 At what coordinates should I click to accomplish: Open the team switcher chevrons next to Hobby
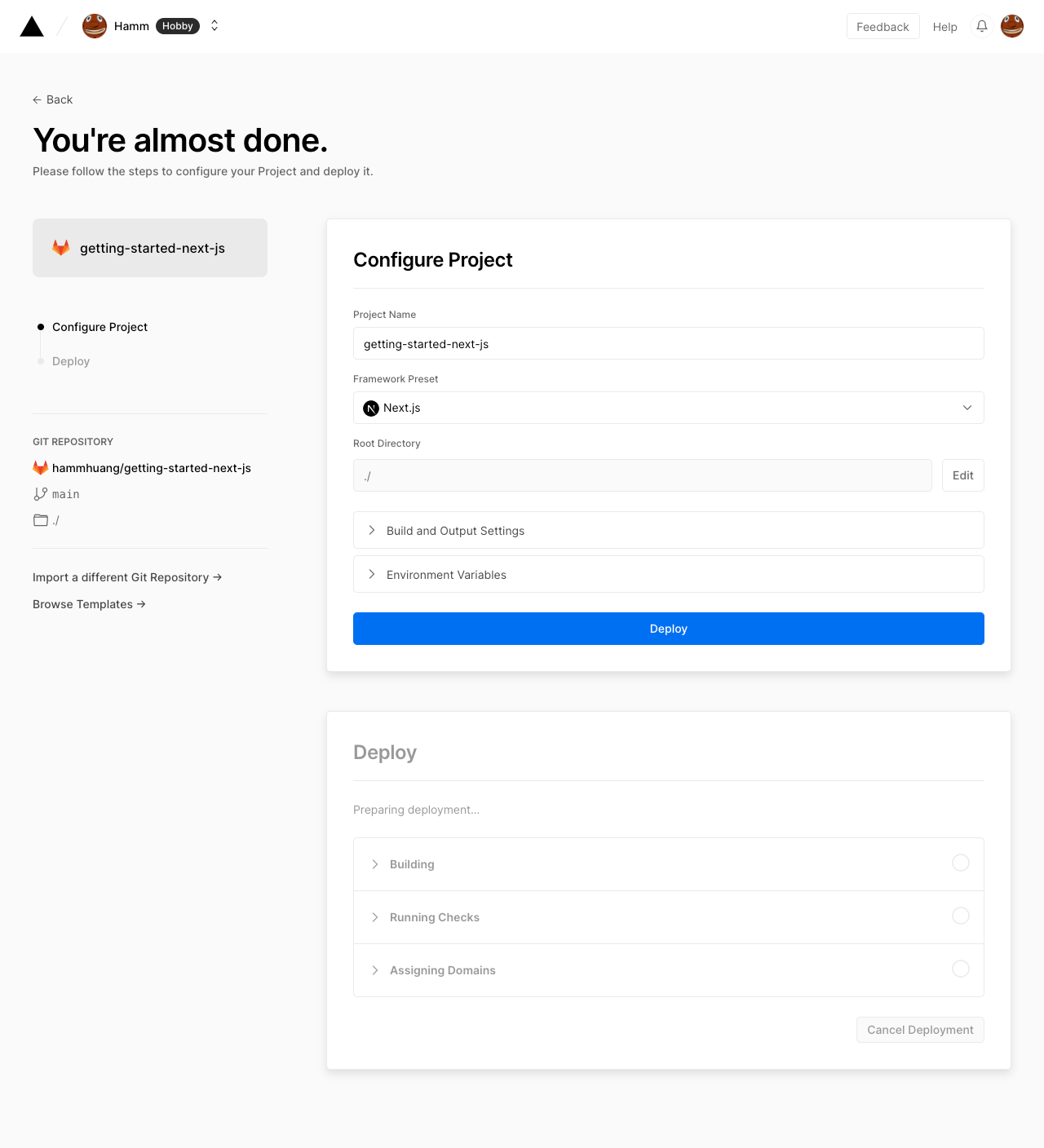click(x=215, y=26)
